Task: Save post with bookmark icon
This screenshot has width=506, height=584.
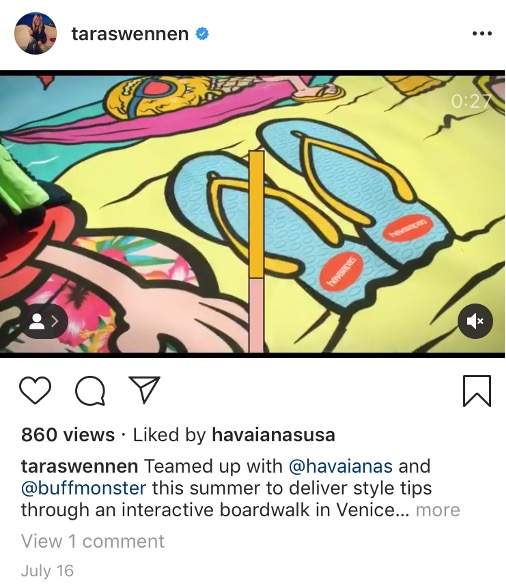Action: click(x=477, y=391)
